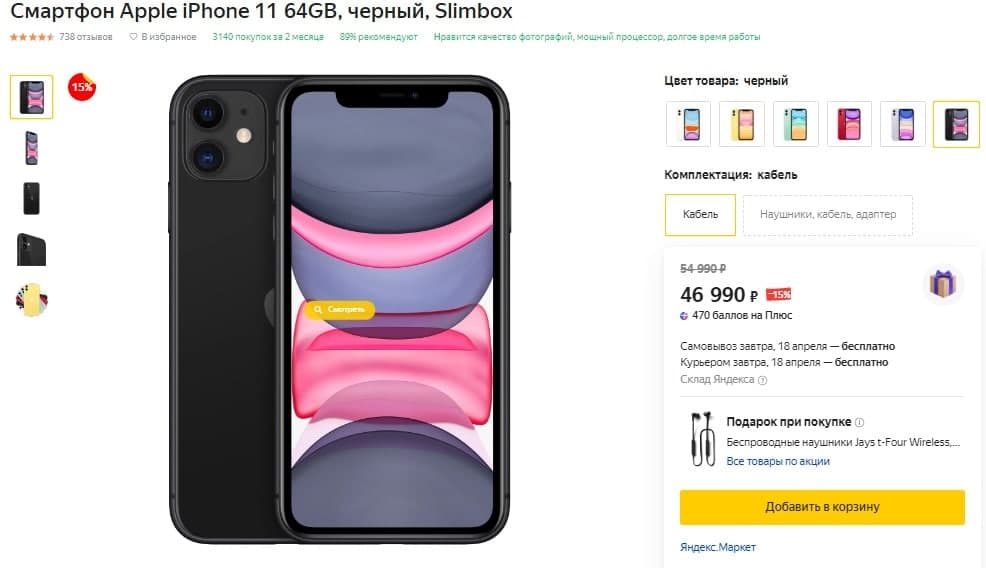Click the star rating icons

(33, 37)
